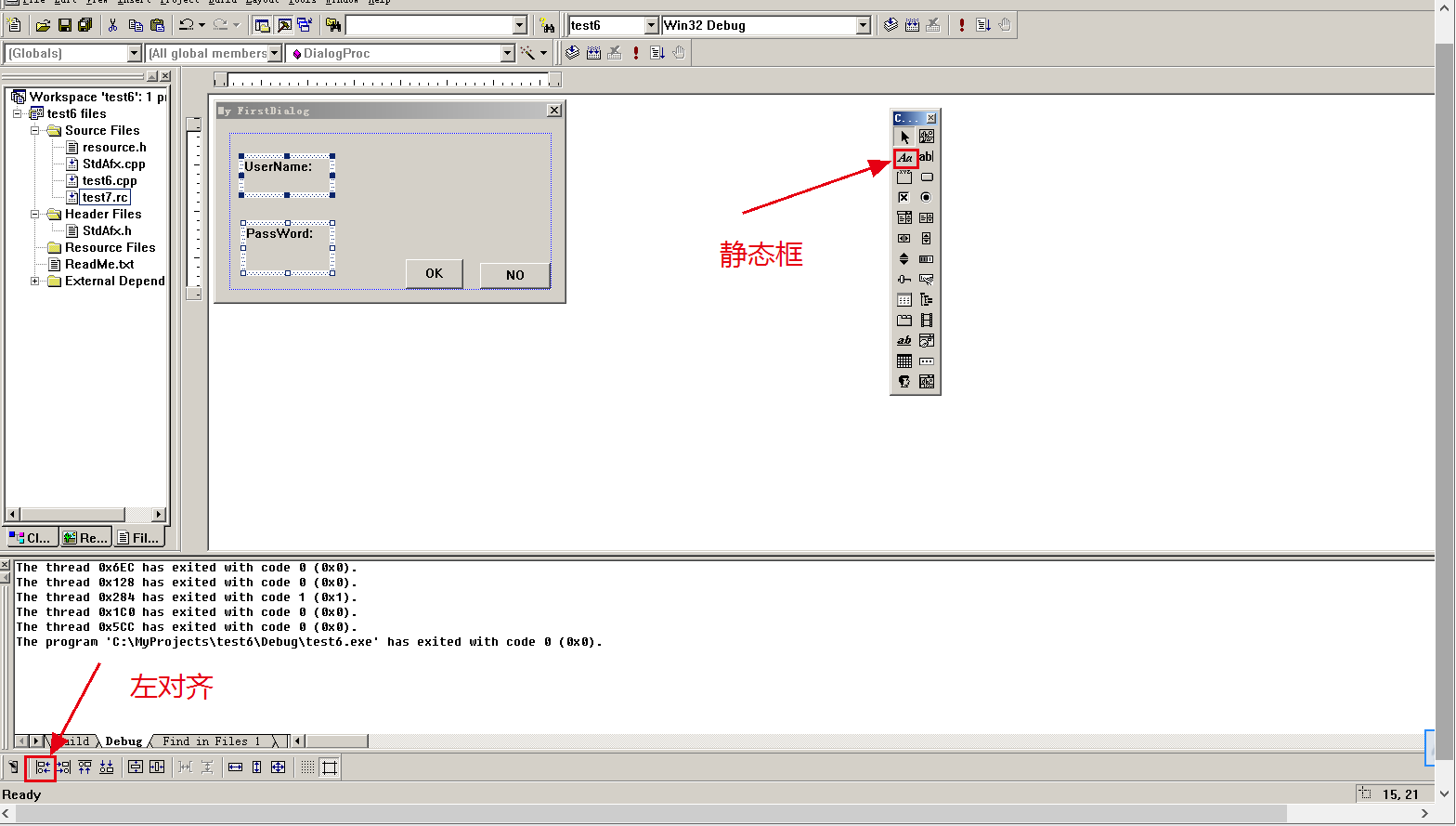
Task: Switch to the ResourceView tab
Action: pos(85,537)
